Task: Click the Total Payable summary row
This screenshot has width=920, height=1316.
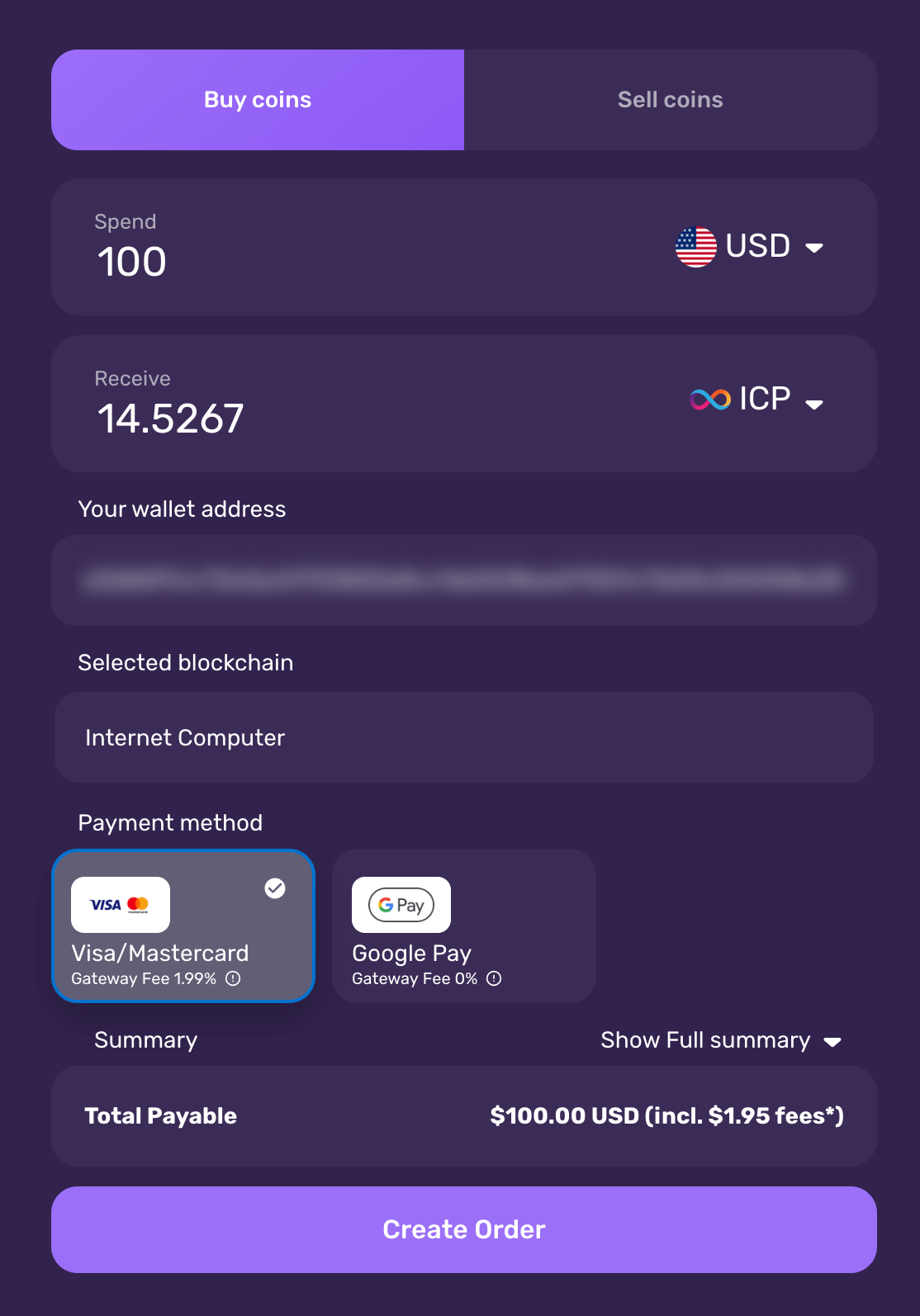Action: (464, 1116)
